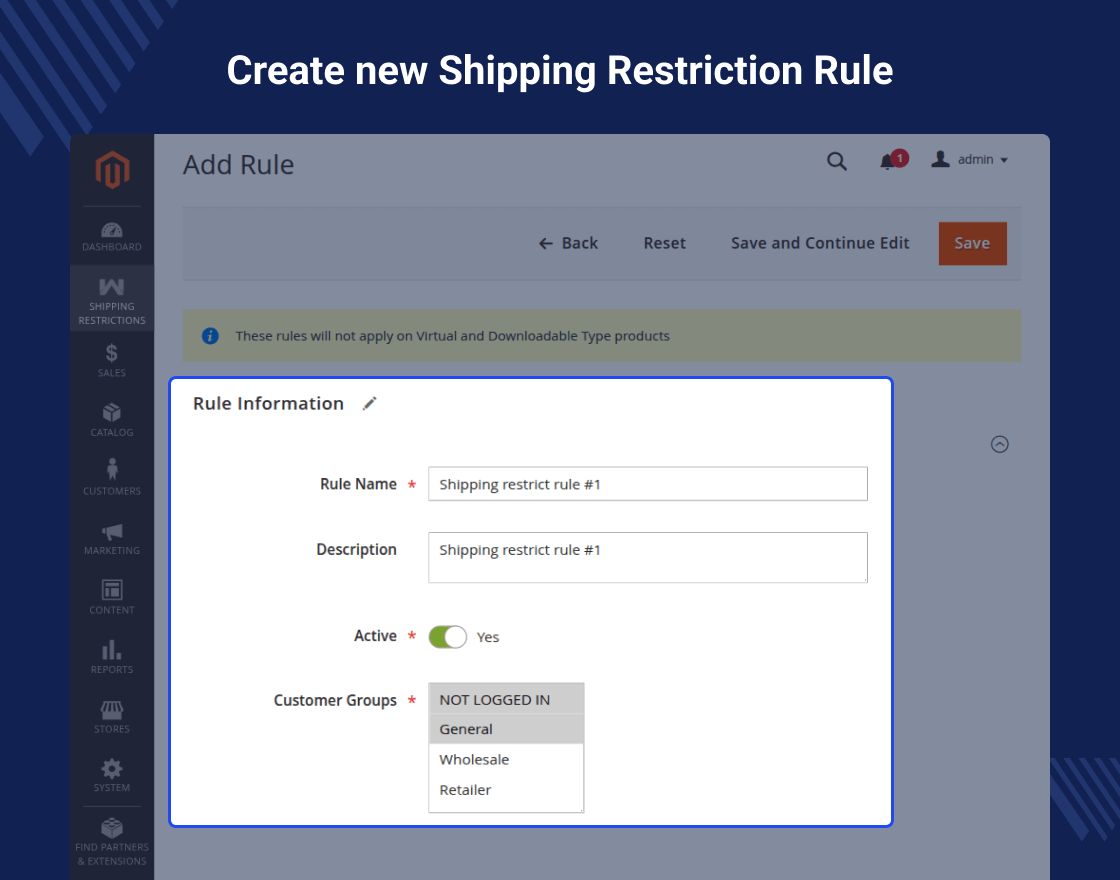Click the search magnifier icon

pos(837,161)
